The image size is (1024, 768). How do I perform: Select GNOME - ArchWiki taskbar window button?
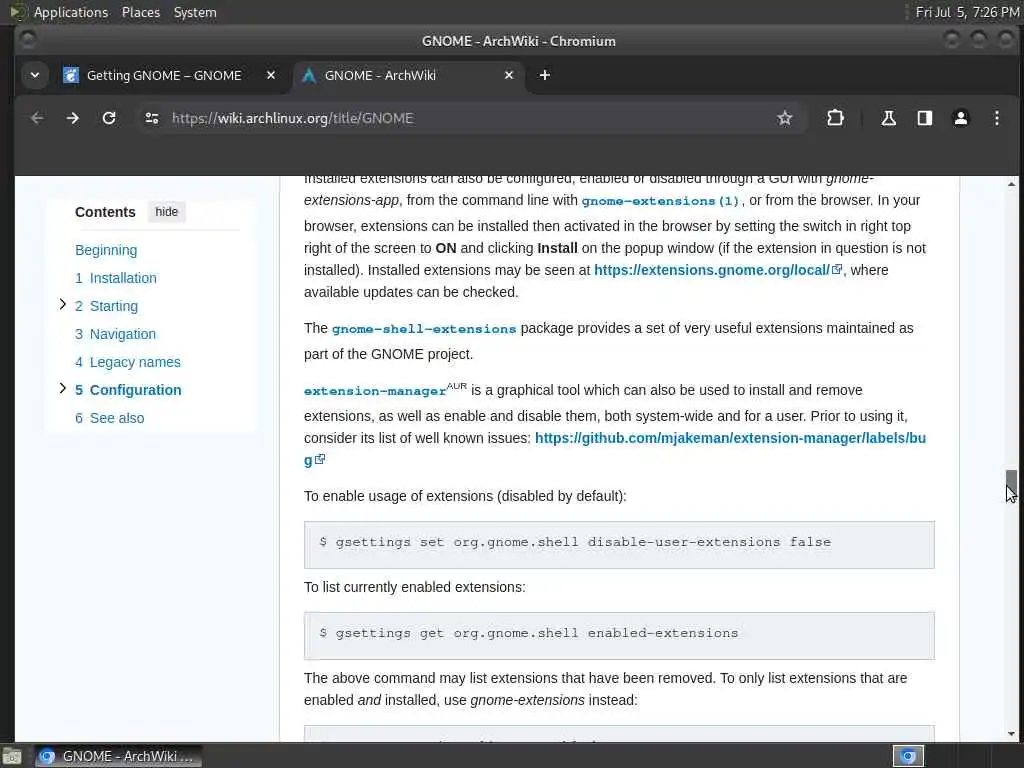click(x=118, y=756)
